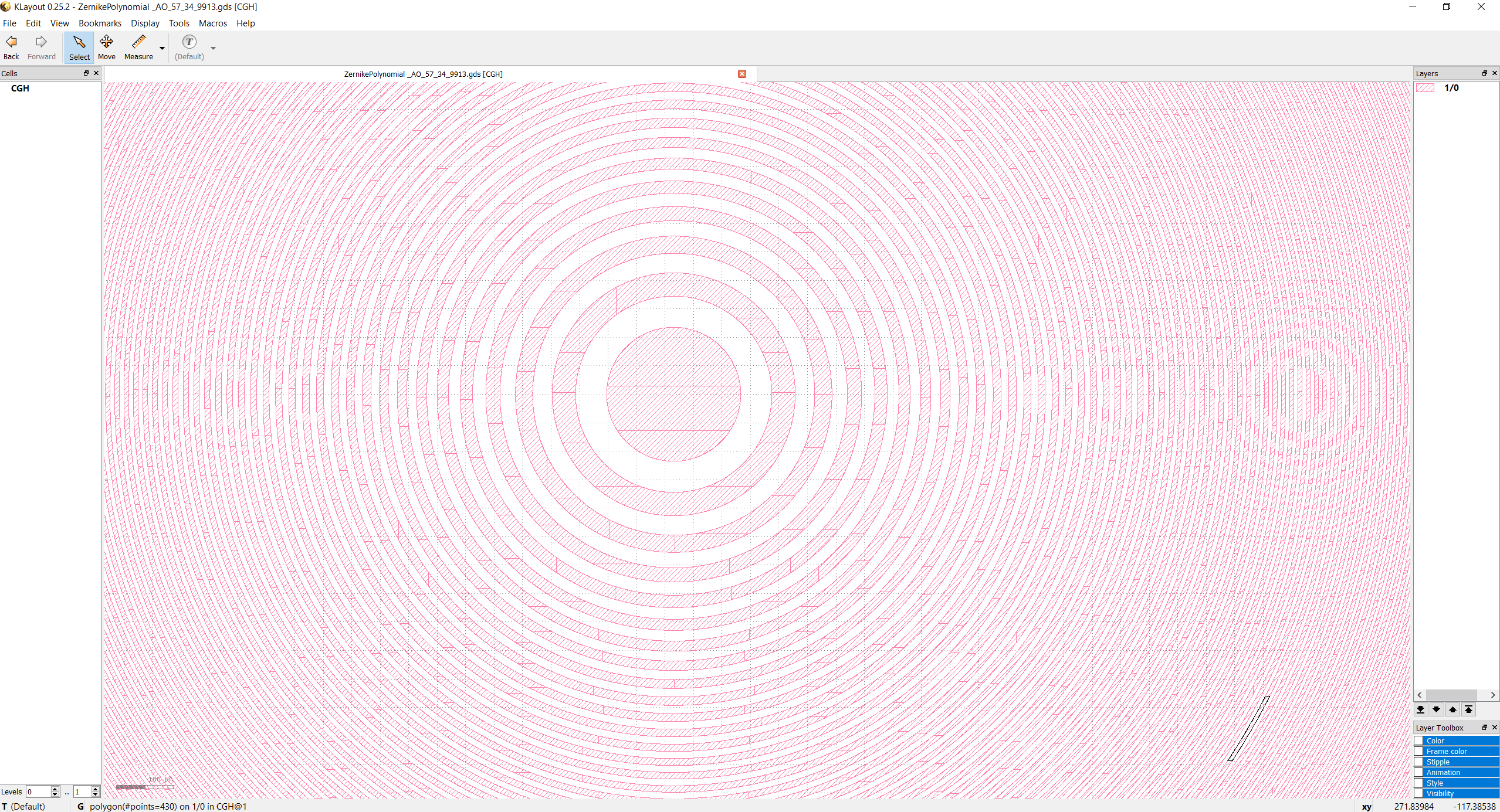Move layer to bottom button
The height and width of the screenshot is (812, 1500).
click(1420, 709)
